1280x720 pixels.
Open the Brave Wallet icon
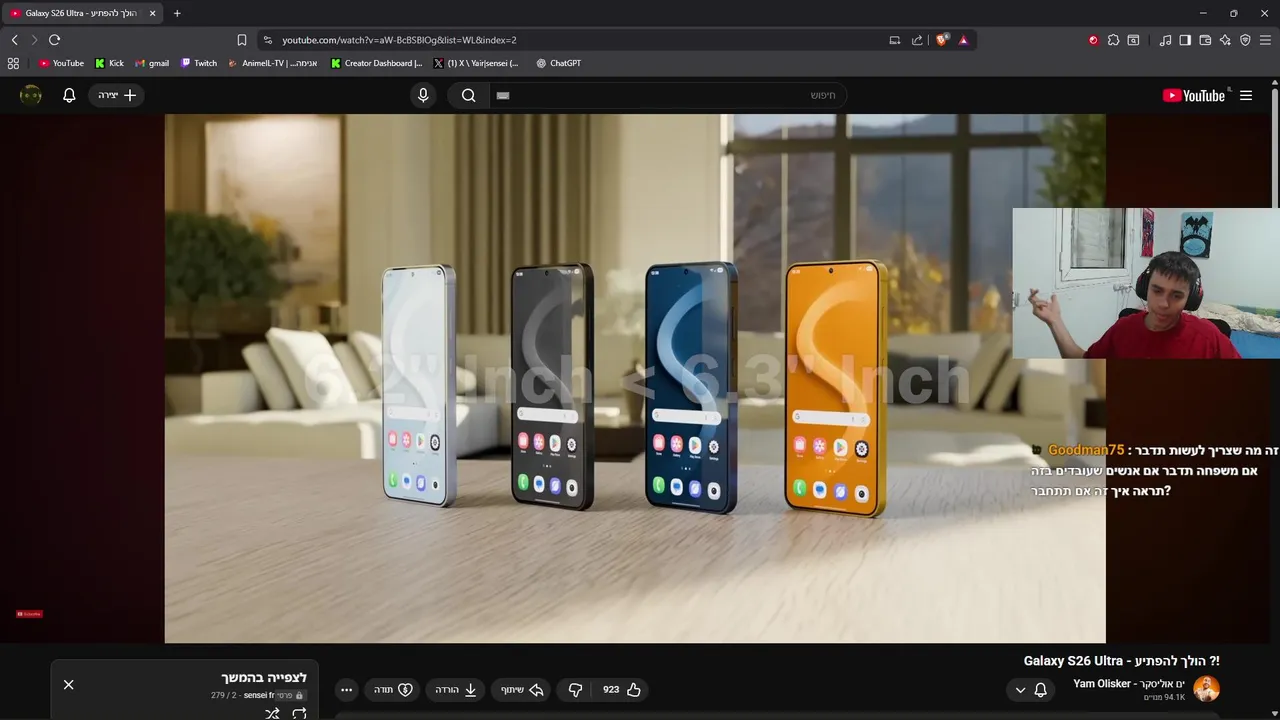pyautogui.click(x=1205, y=40)
